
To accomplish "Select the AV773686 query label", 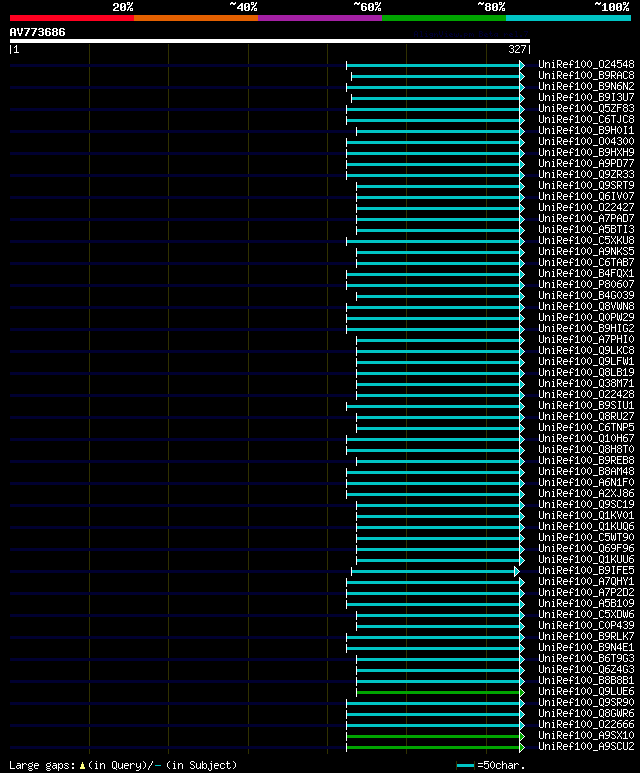I will pos(37,32).
